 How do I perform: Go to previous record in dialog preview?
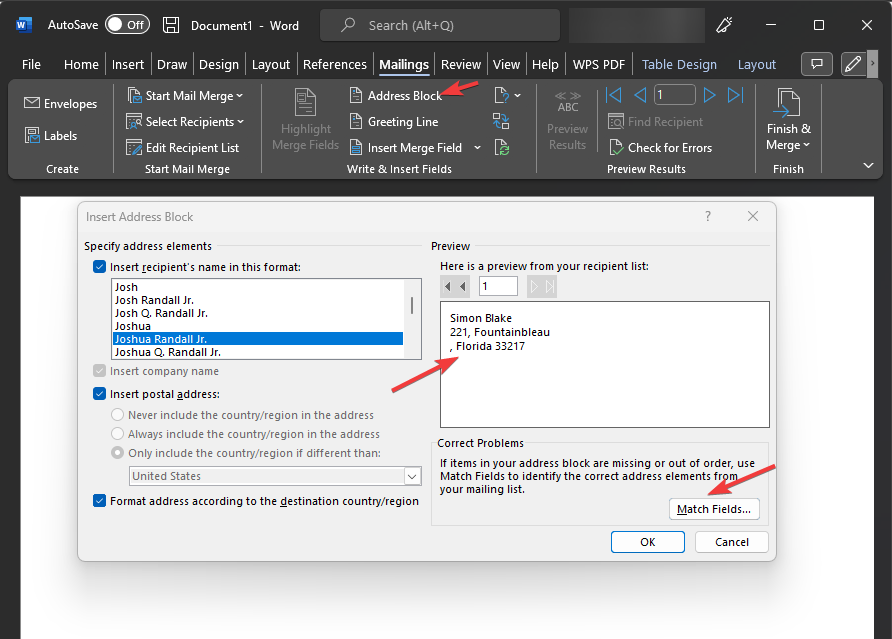(x=462, y=286)
